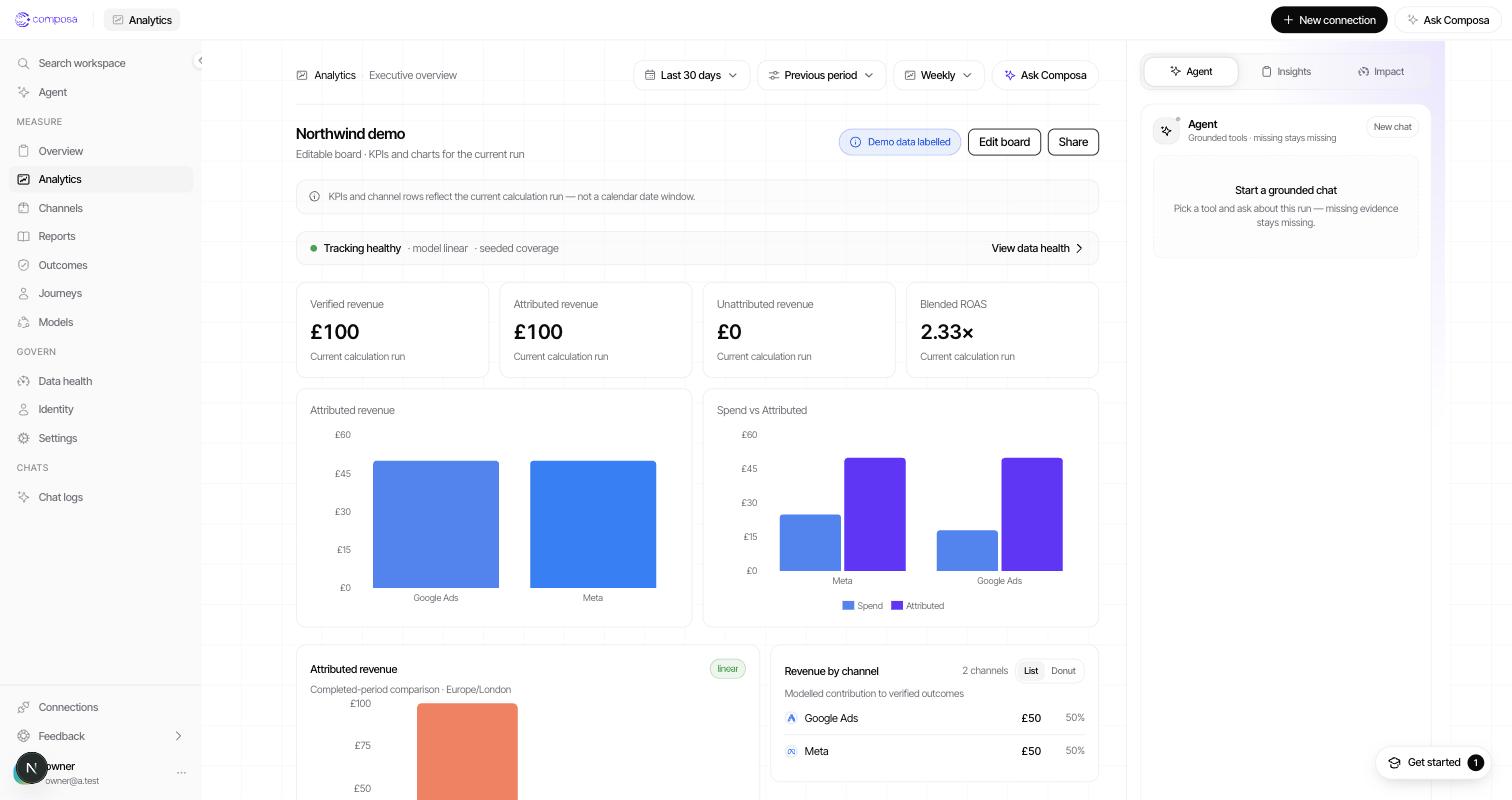This screenshot has width=1512, height=800.
Task: Select the Impact tab
Action: click(x=1381, y=72)
